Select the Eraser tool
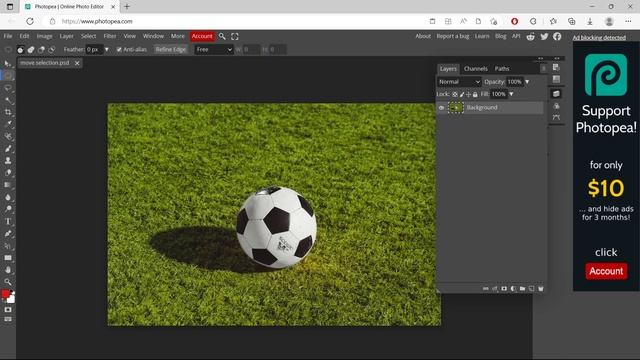640x360 pixels. coord(8,173)
